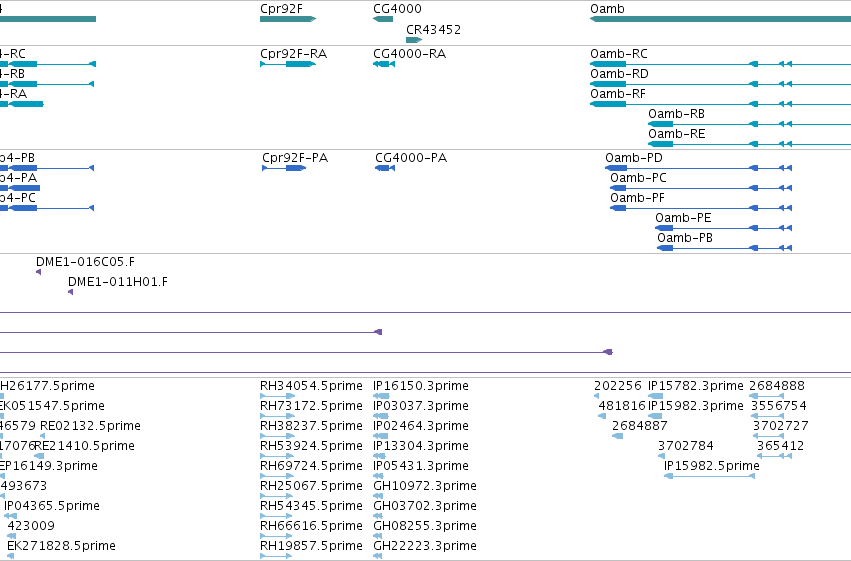The width and height of the screenshot is (851, 561).
Task: Choose the Oamb-PC protein feature
Action: coord(701,188)
